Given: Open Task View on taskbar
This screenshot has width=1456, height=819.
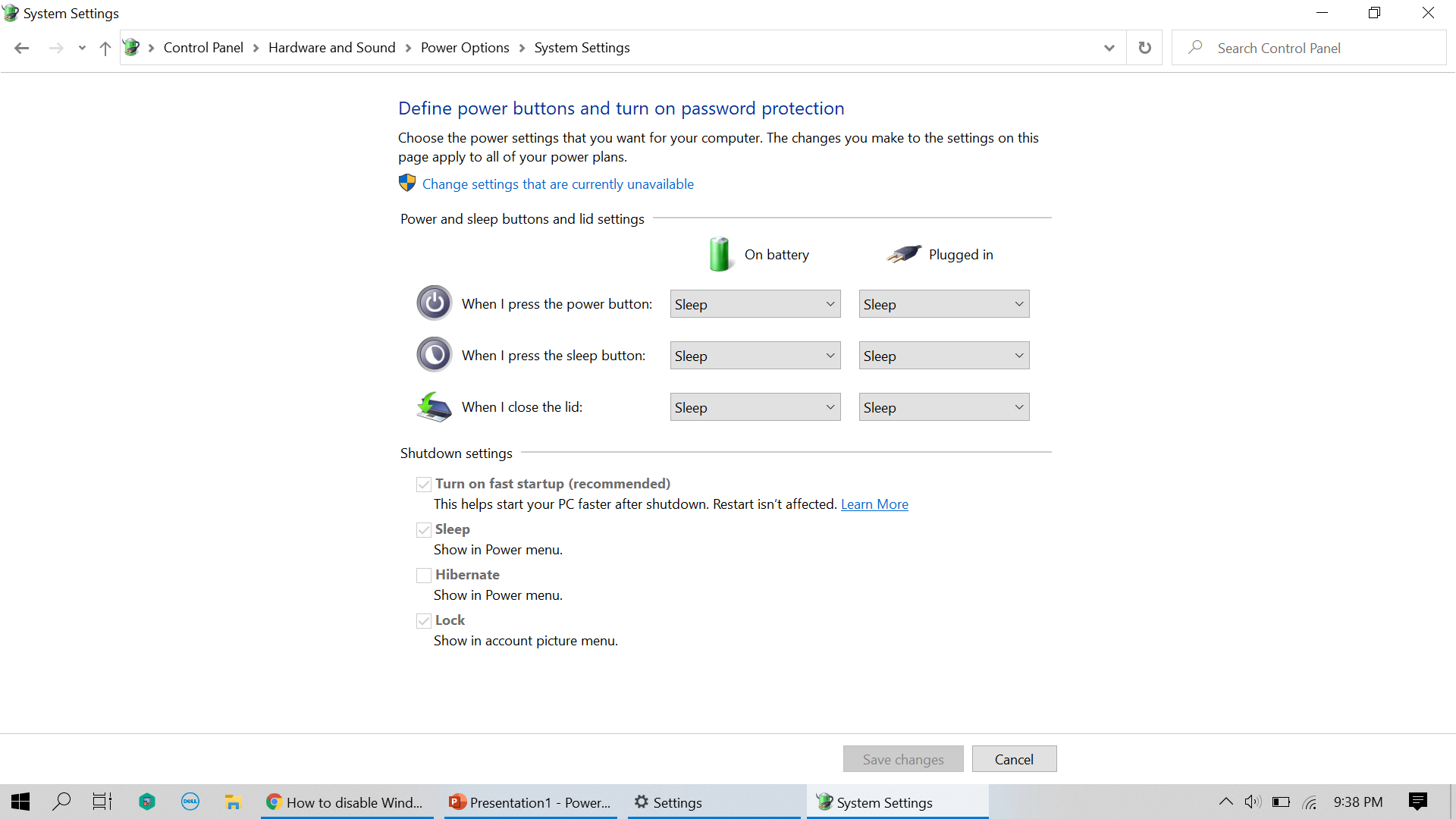Looking at the screenshot, I should point(102,802).
